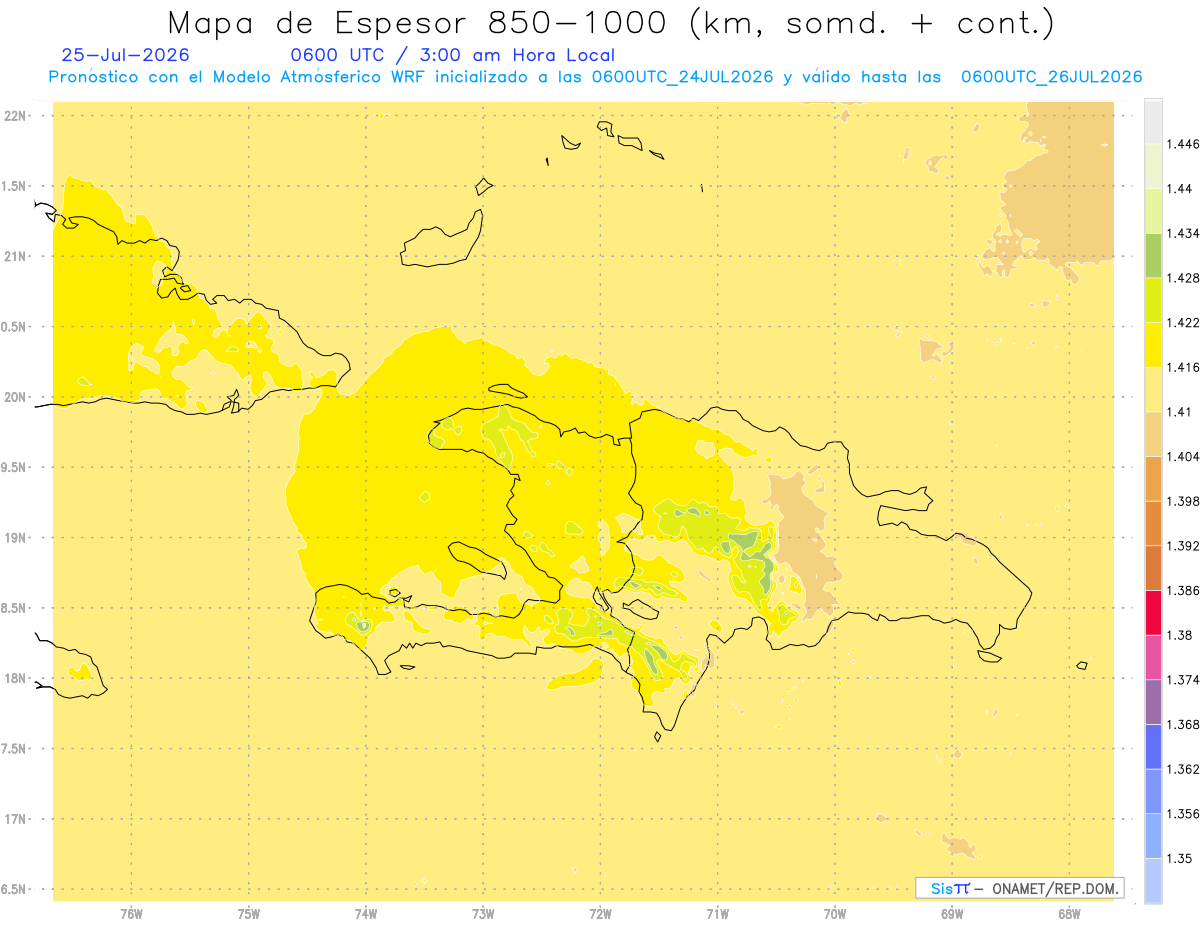This screenshot has width=1200, height=927.
Task: Click the 71W longitude label
Action: click(x=718, y=914)
